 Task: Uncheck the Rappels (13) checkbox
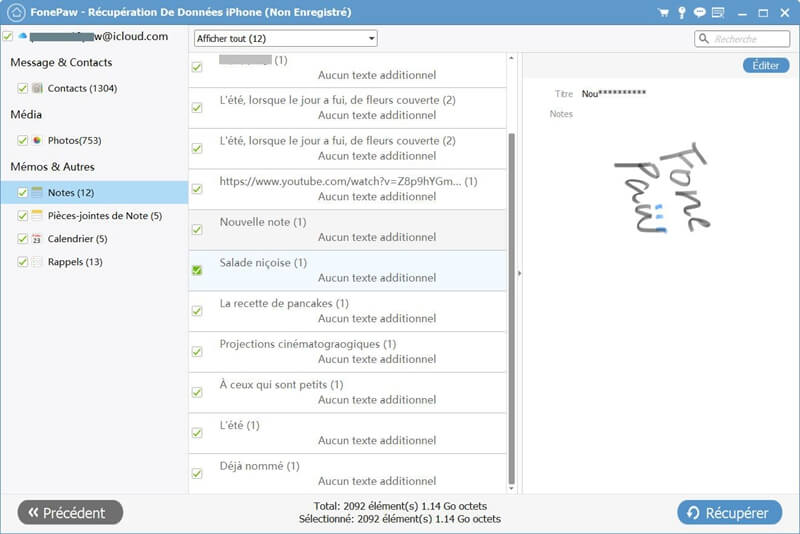[x=22, y=262]
